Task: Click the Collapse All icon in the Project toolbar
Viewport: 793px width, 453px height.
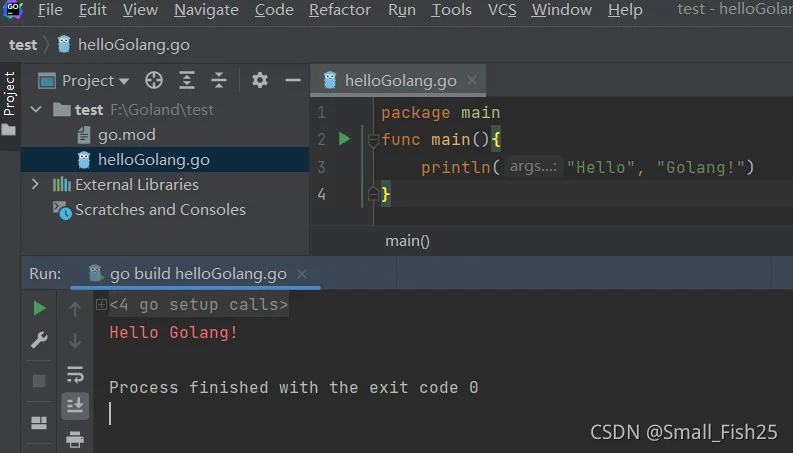Action: point(218,80)
